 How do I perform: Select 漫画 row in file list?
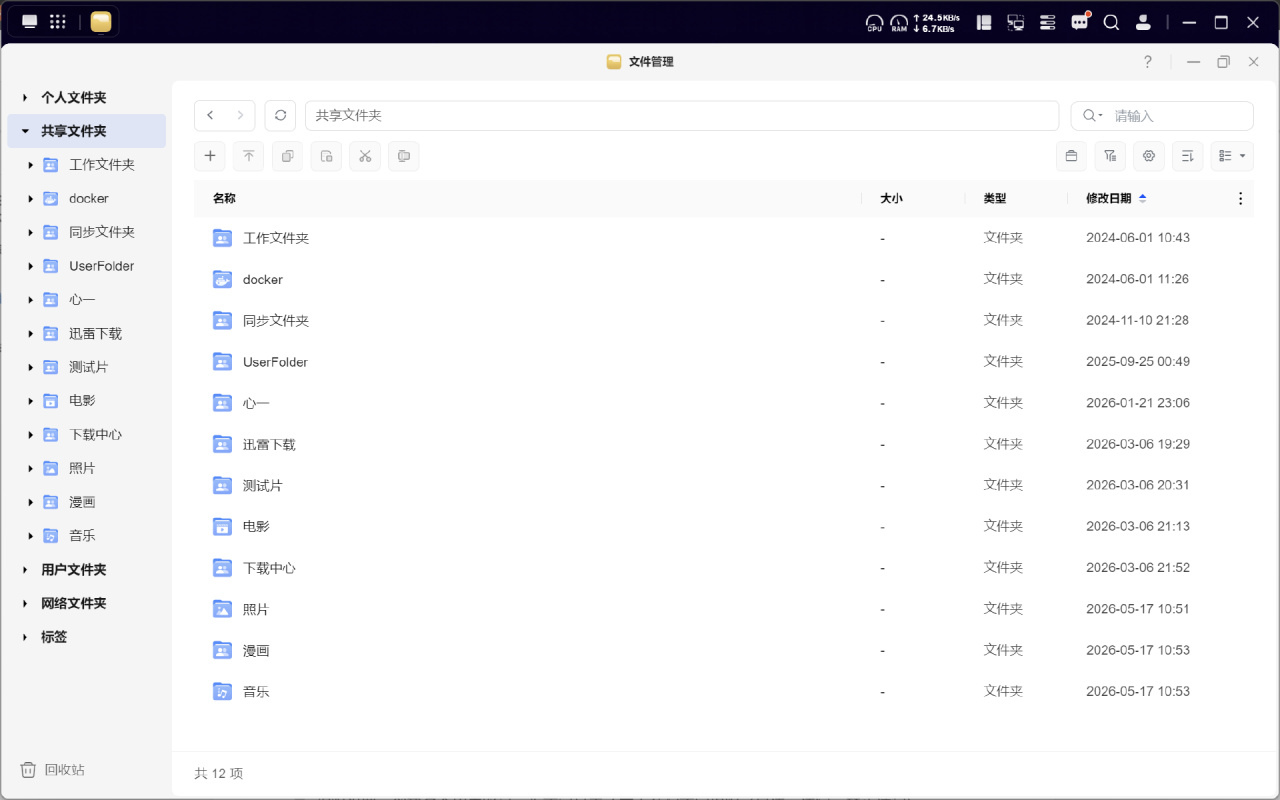point(723,650)
